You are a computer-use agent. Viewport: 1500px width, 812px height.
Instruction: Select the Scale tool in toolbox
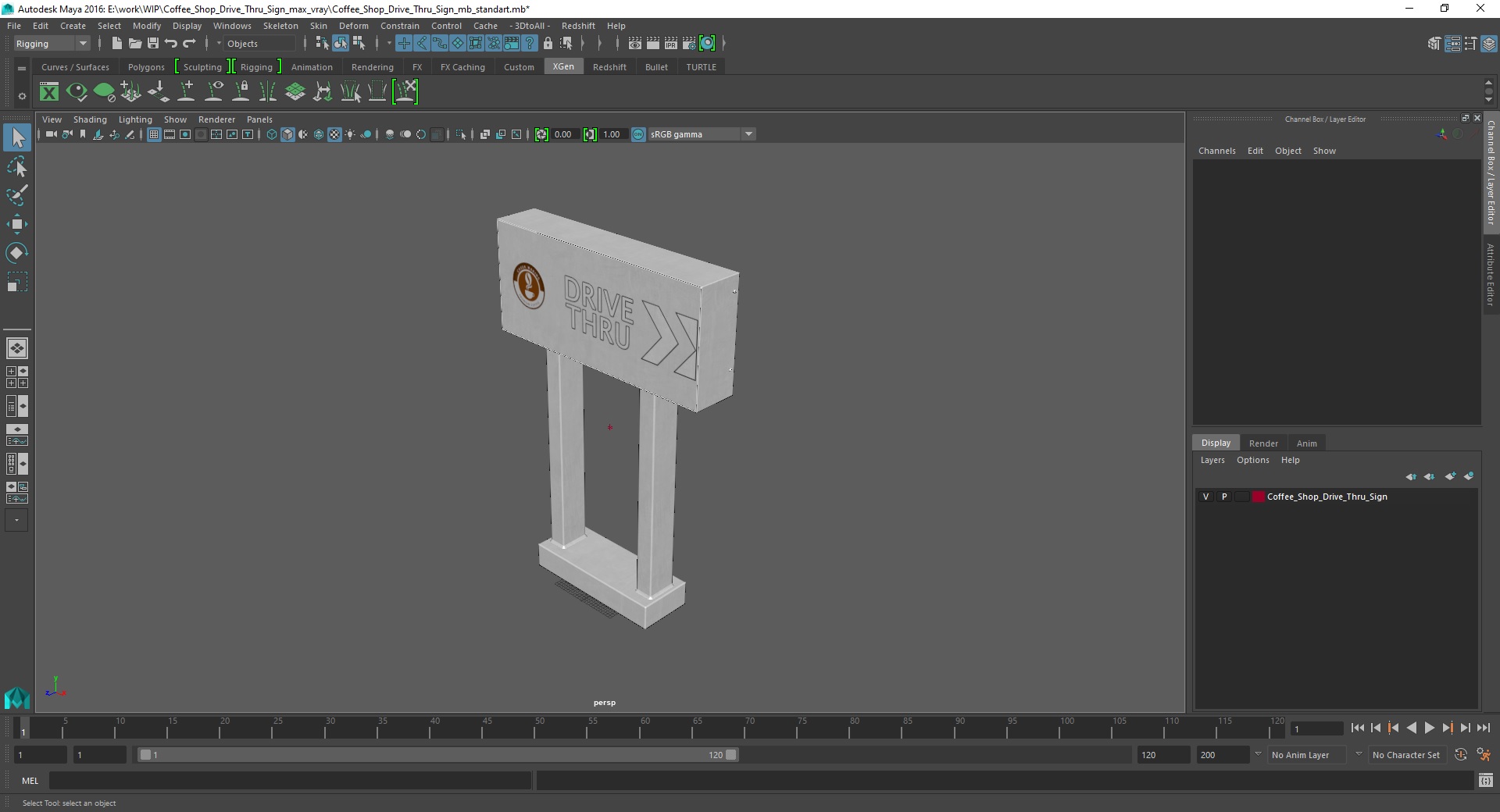pyautogui.click(x=16, y=282)
